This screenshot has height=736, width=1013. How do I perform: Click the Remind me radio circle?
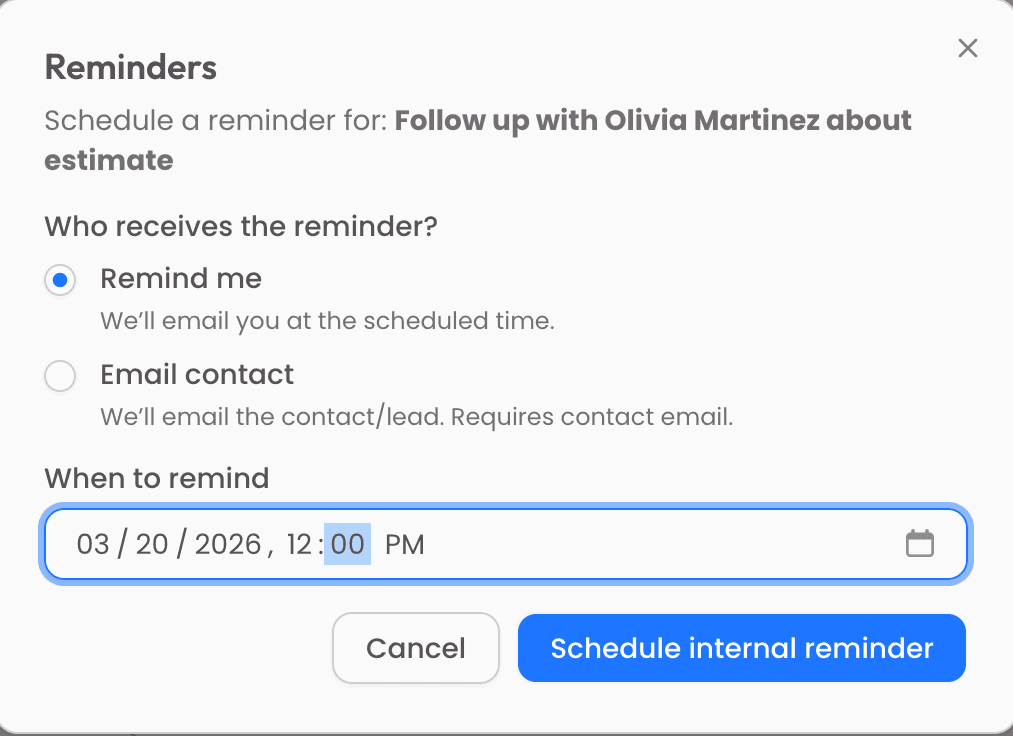click(60, 280)
